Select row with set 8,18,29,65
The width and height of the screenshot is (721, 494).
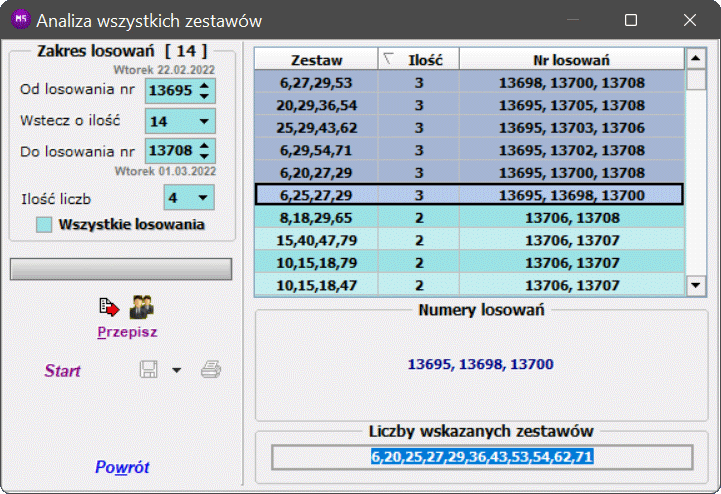pos(469,218)
